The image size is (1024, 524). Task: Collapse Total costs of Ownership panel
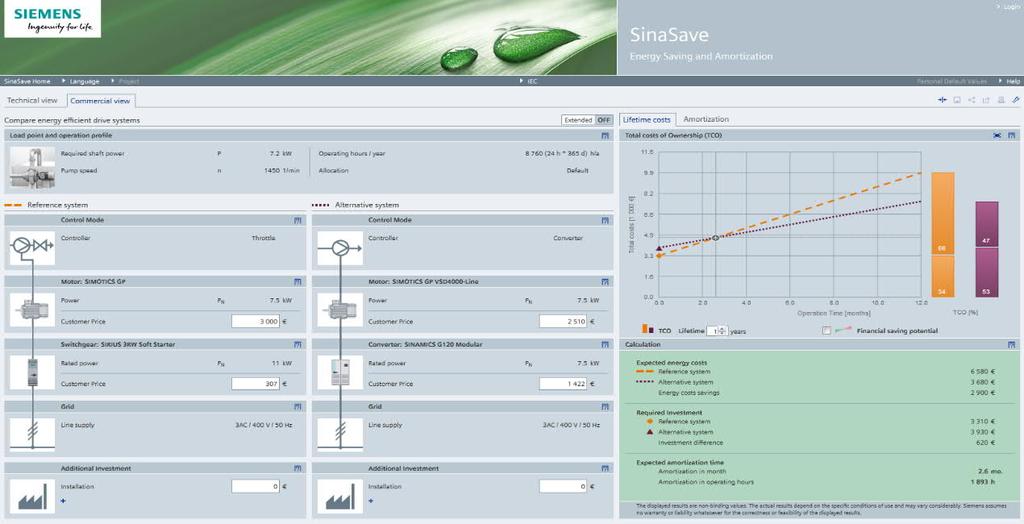(1011, 135)
